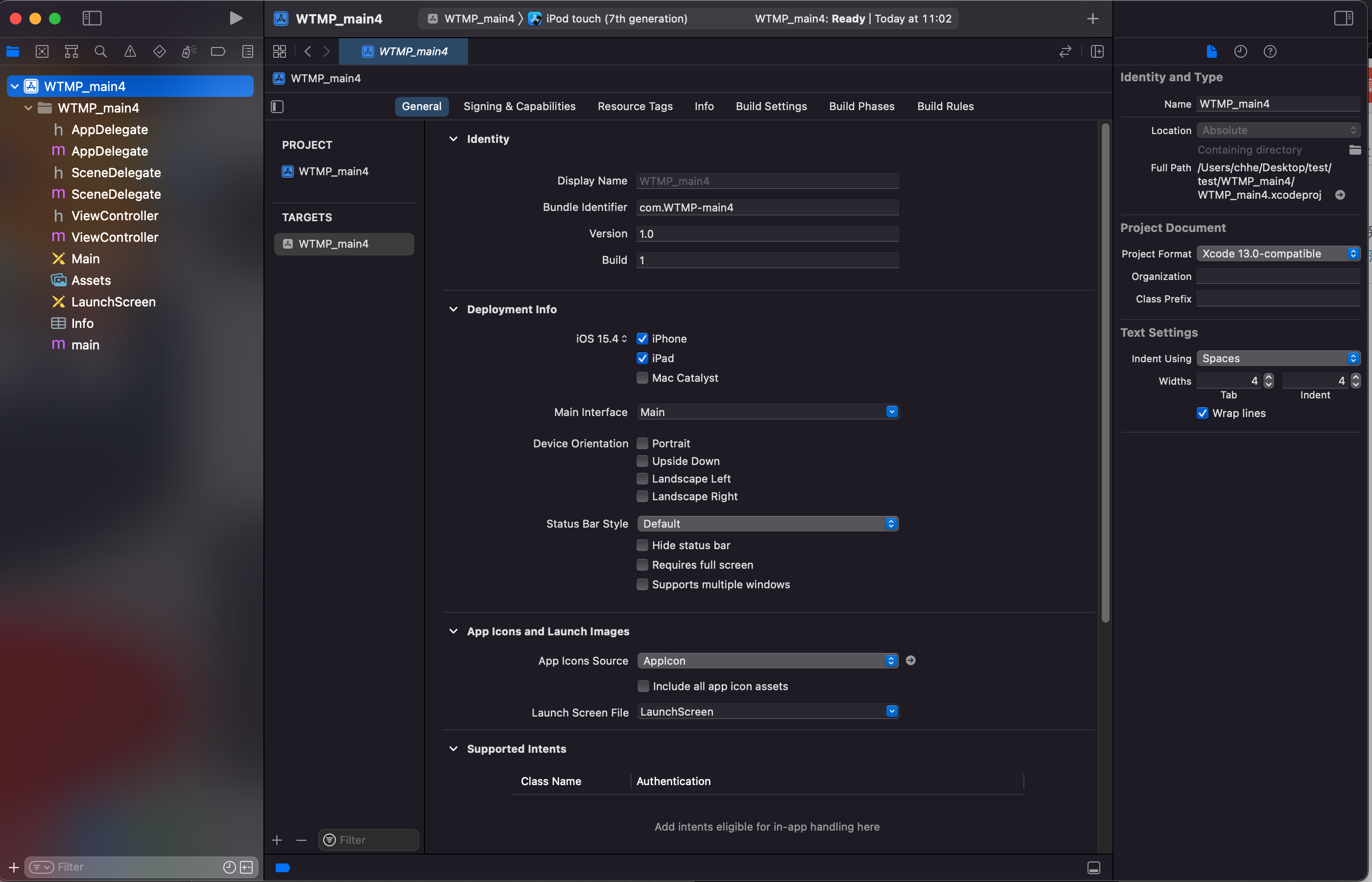Enable Upside Down orientation
Screen dimensions: 1372x882
click(x=642, y=461)
